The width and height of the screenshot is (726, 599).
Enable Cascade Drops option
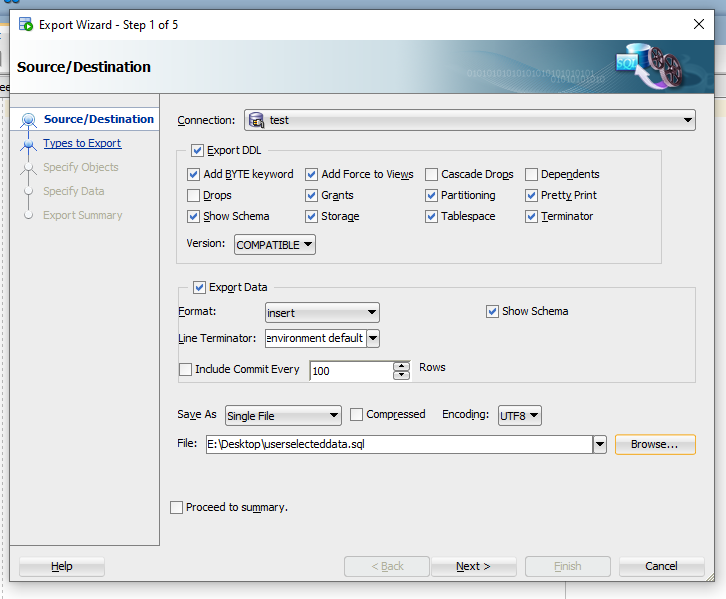pos(431,175)
